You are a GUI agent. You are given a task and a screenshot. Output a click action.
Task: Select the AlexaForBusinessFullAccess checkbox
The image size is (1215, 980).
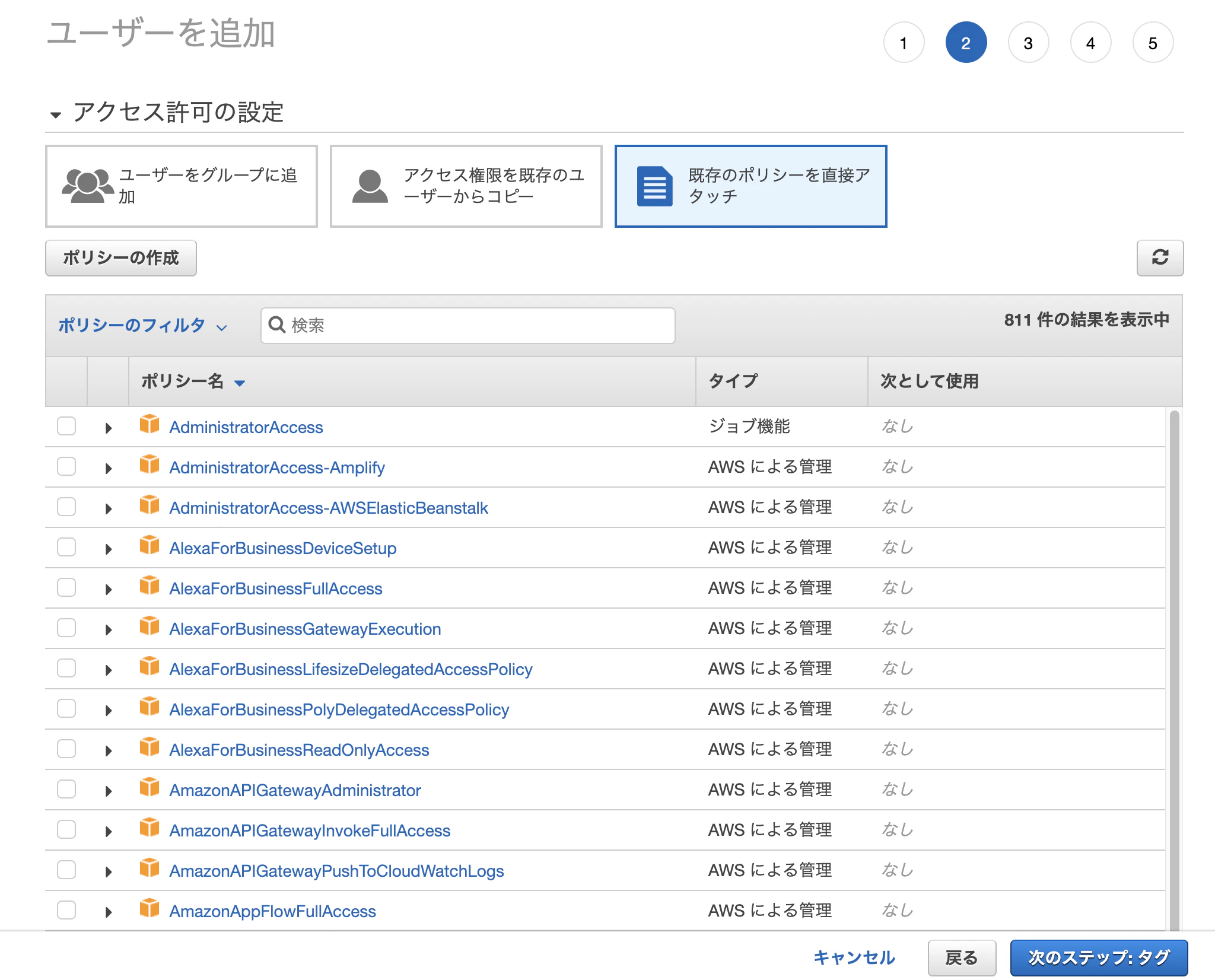(66, 587)
